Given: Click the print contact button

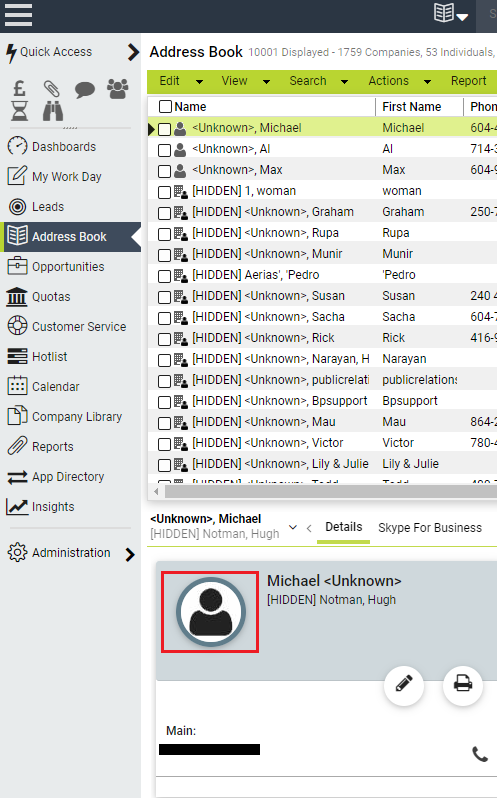Looking at the screenshot, I should [x=462, y=685].
